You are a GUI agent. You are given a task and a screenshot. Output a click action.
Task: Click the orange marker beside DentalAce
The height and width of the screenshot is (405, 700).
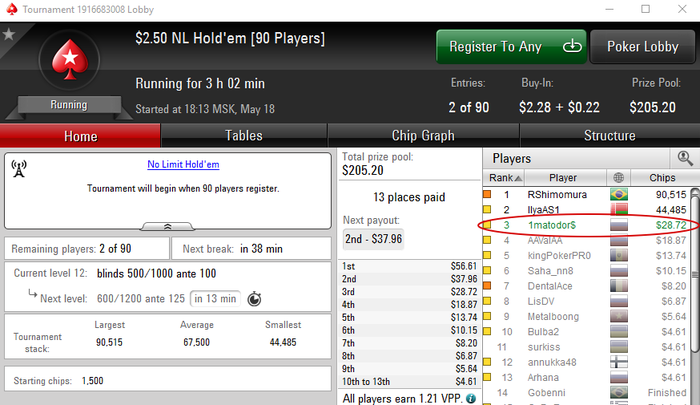click(x=487, y=286)
